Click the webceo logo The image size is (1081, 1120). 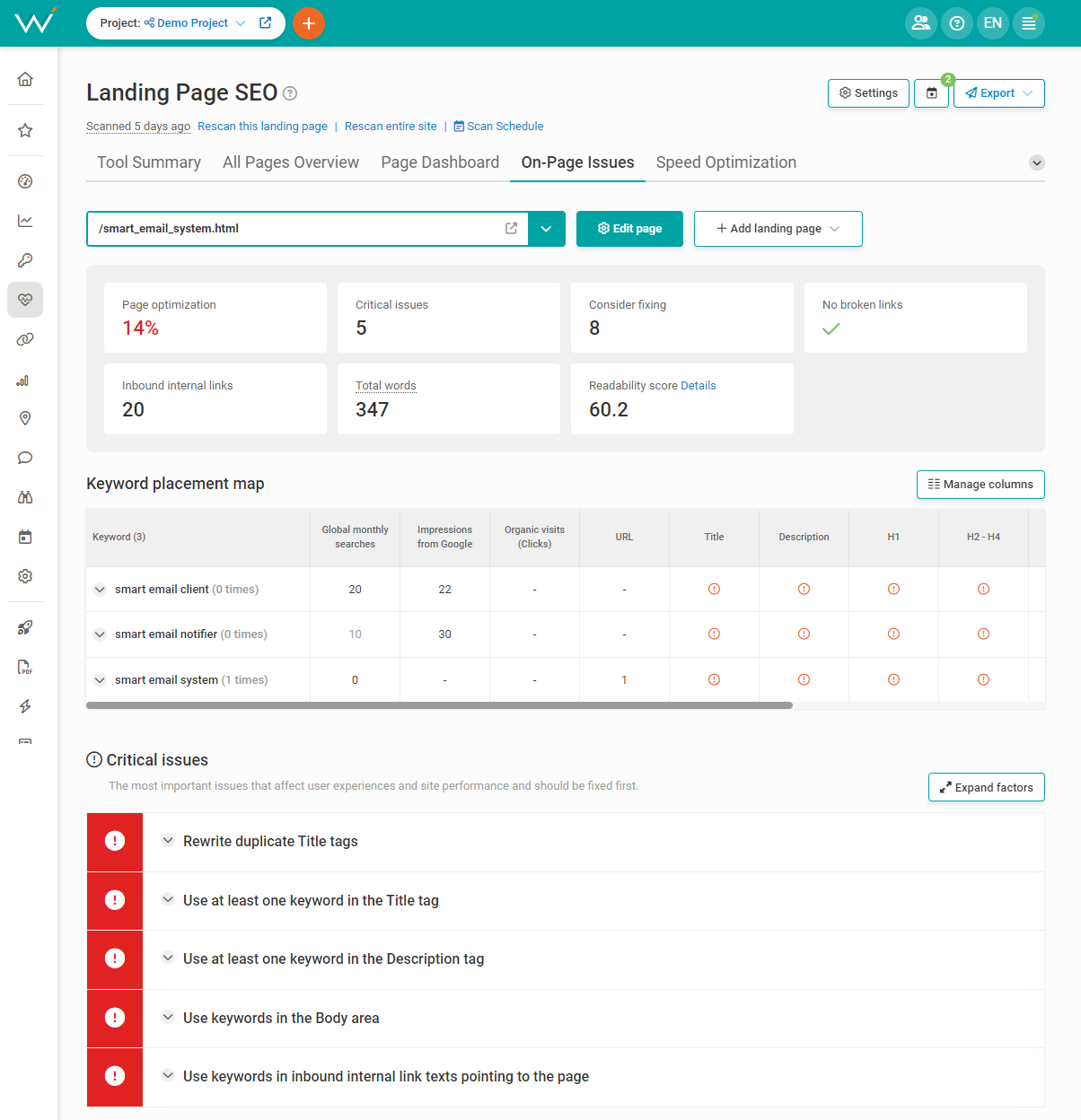click(x=36, y=21)
